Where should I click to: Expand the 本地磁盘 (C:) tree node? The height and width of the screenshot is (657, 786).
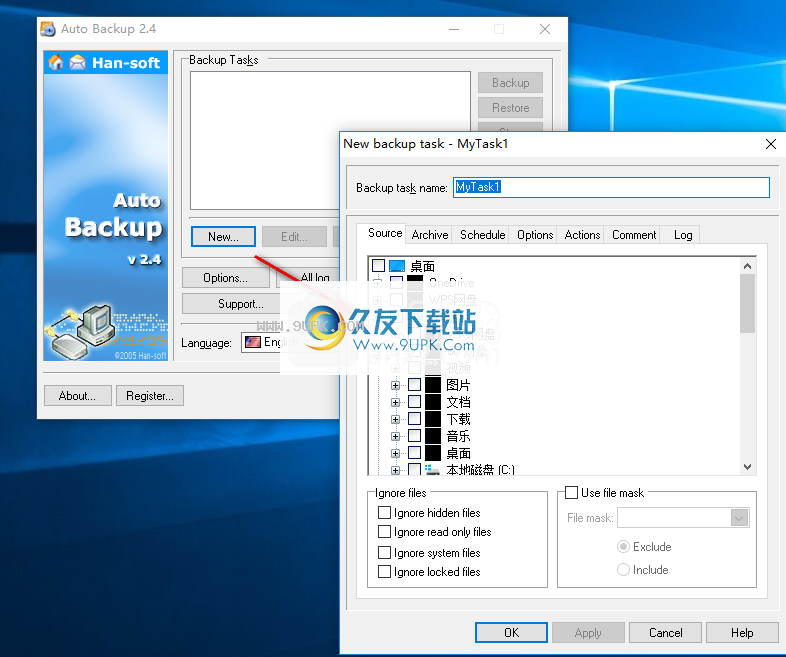click(x=396, y=471)
